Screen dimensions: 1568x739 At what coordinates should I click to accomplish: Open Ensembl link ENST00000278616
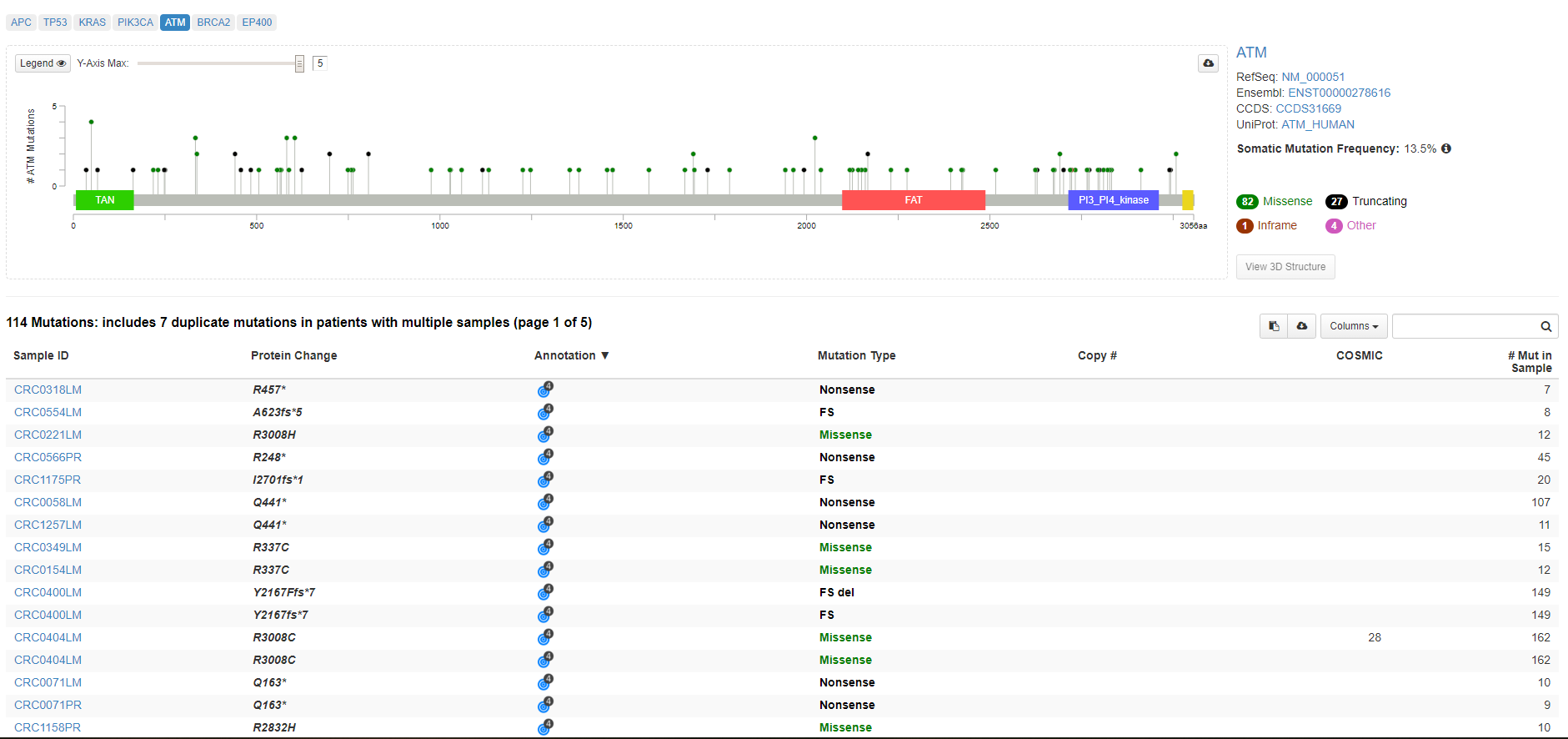point(1339,93)
